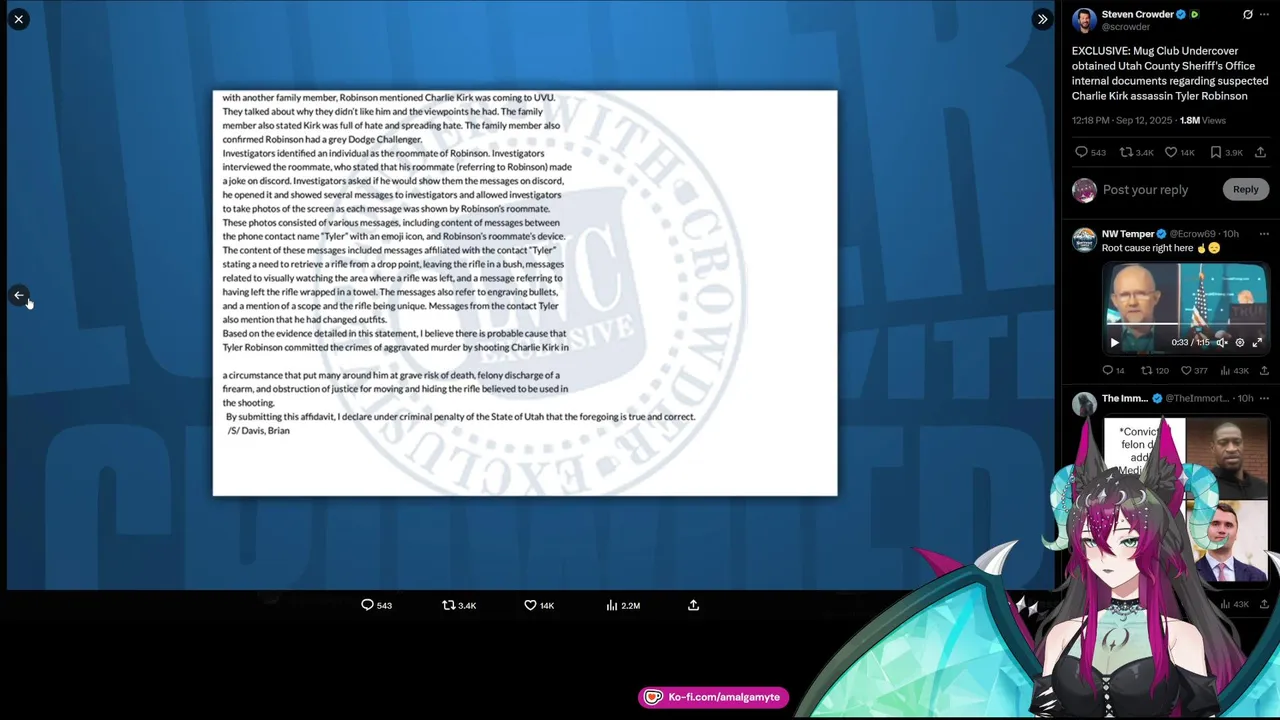Image resolution: width=1280 pixels, height=720 pixels.
Task: Click the 1.8M Views count
Action: (1202, 120)
